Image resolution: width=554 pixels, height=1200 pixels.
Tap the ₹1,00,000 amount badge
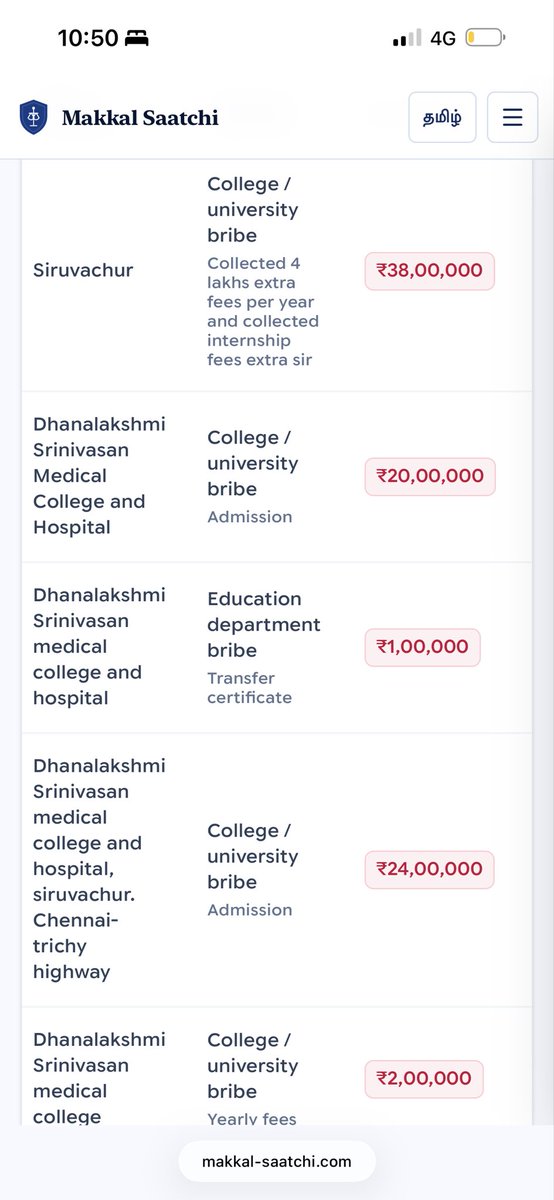[x=422, y=647]
